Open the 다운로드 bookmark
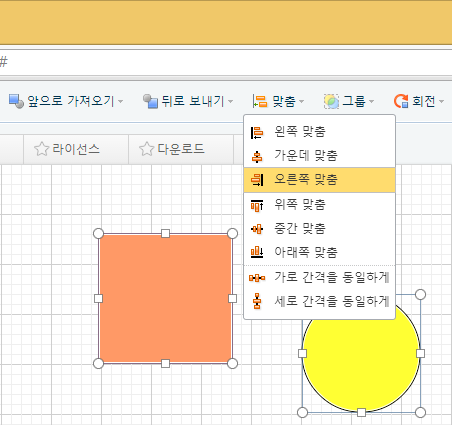The width and height of the screenshot is (452, 425). click(x=172, y=149)
